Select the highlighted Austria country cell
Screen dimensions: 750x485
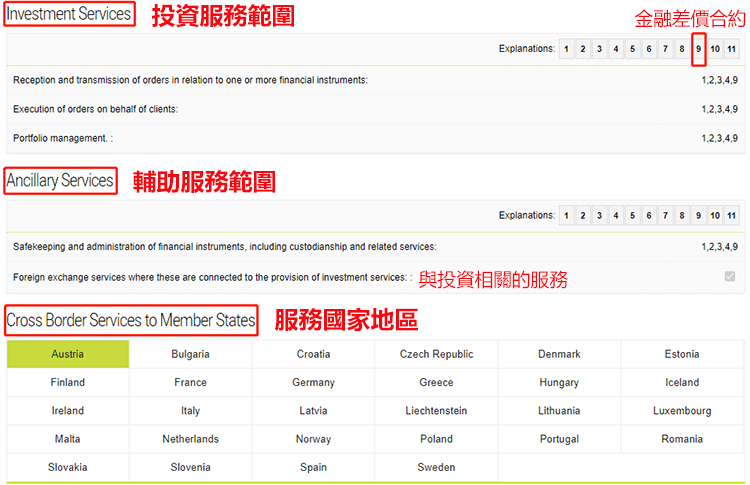pyautogui.click(x=68, y=354)
